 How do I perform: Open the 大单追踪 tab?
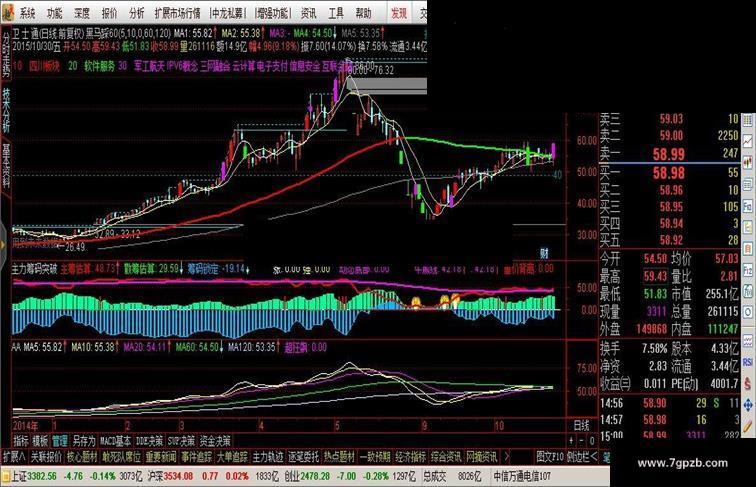pyautogui.click(x=232, y=456)
